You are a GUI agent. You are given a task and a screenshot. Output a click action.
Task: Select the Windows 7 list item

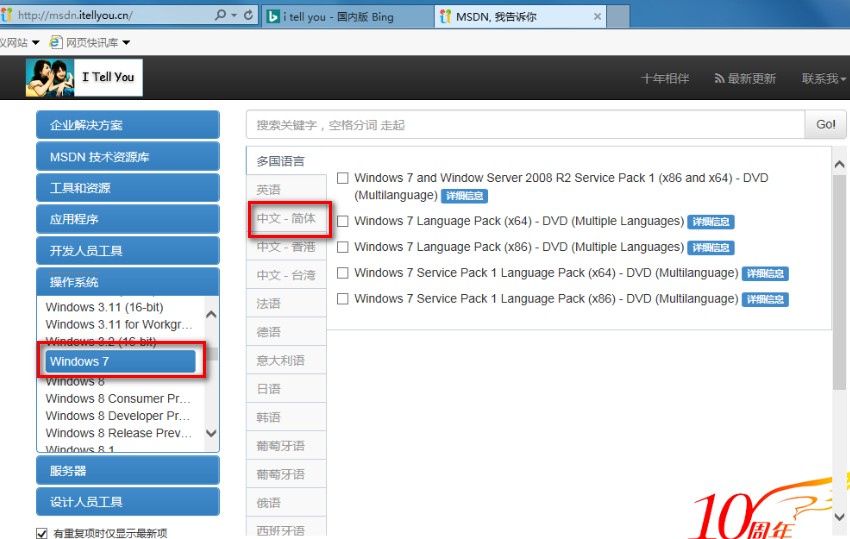click(x=120, y=361)
